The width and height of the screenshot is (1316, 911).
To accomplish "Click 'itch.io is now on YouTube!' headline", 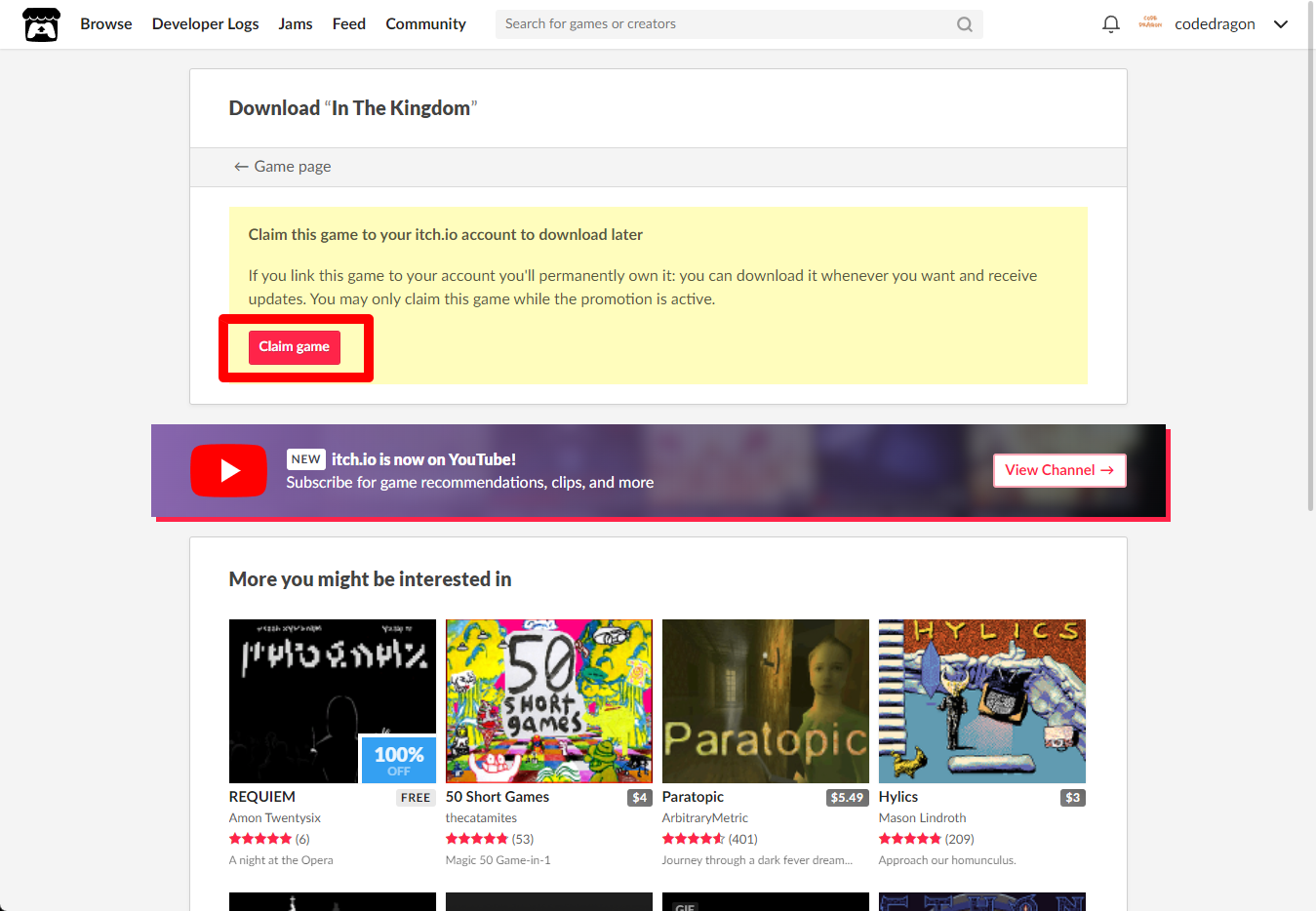I will click(x=423, y=459).
